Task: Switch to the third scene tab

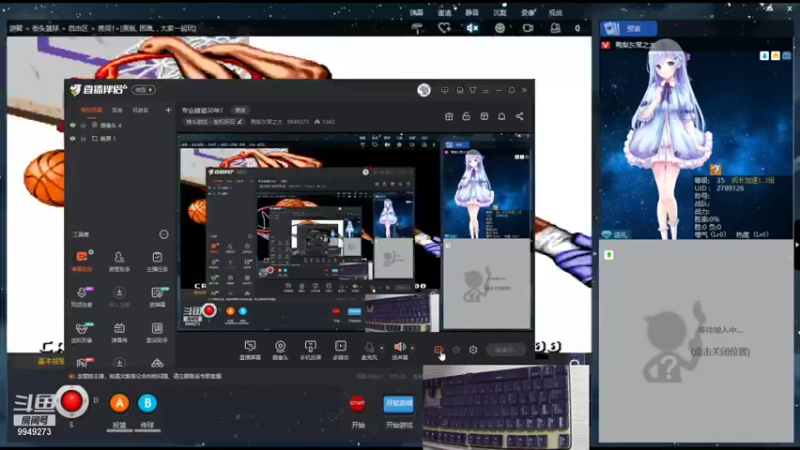Action: click(140, 110)
